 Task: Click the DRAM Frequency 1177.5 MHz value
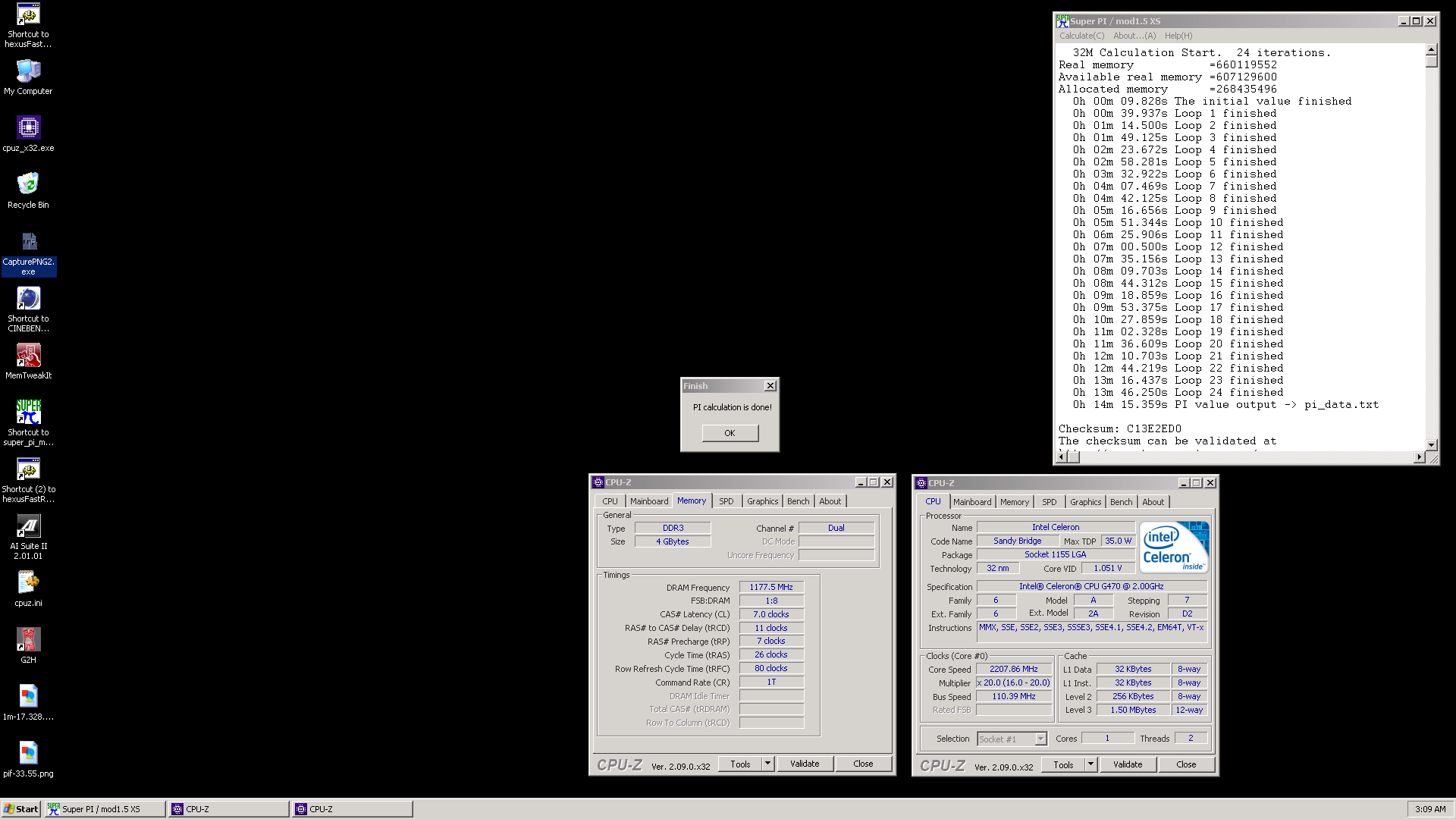coord(771,587)
